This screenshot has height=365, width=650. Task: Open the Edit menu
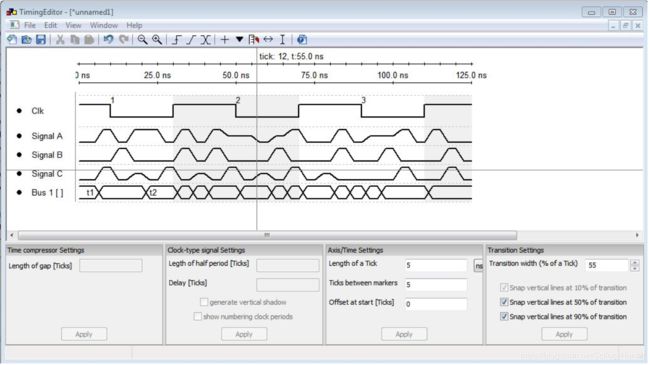tap(50, 25)
